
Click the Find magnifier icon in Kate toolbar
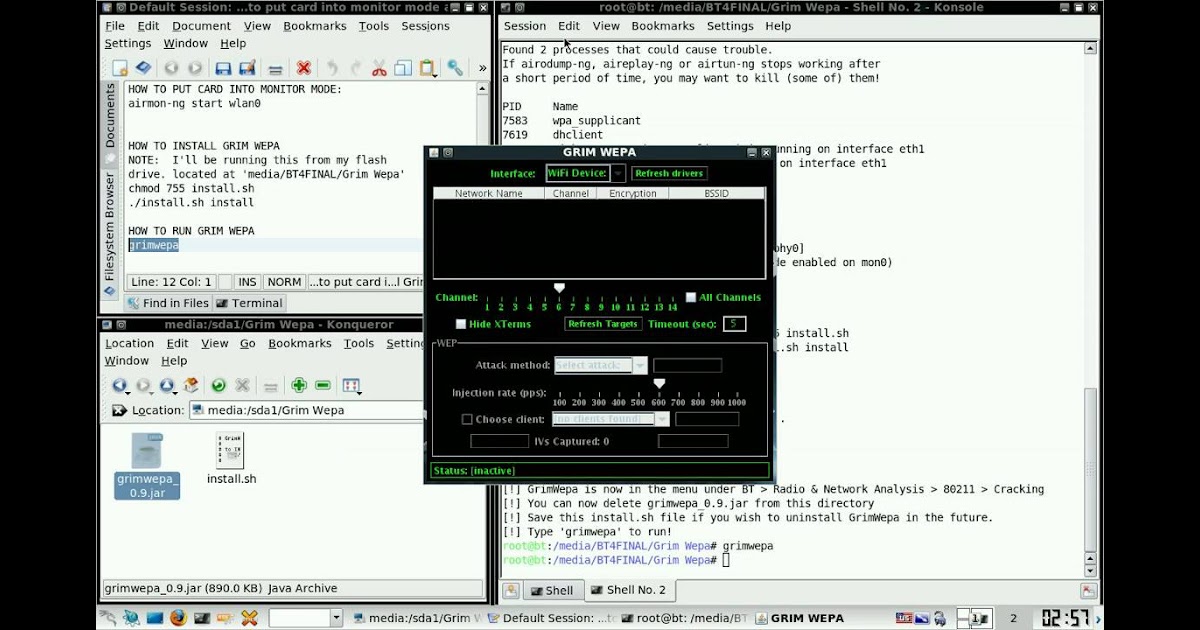tap(455, 68)
